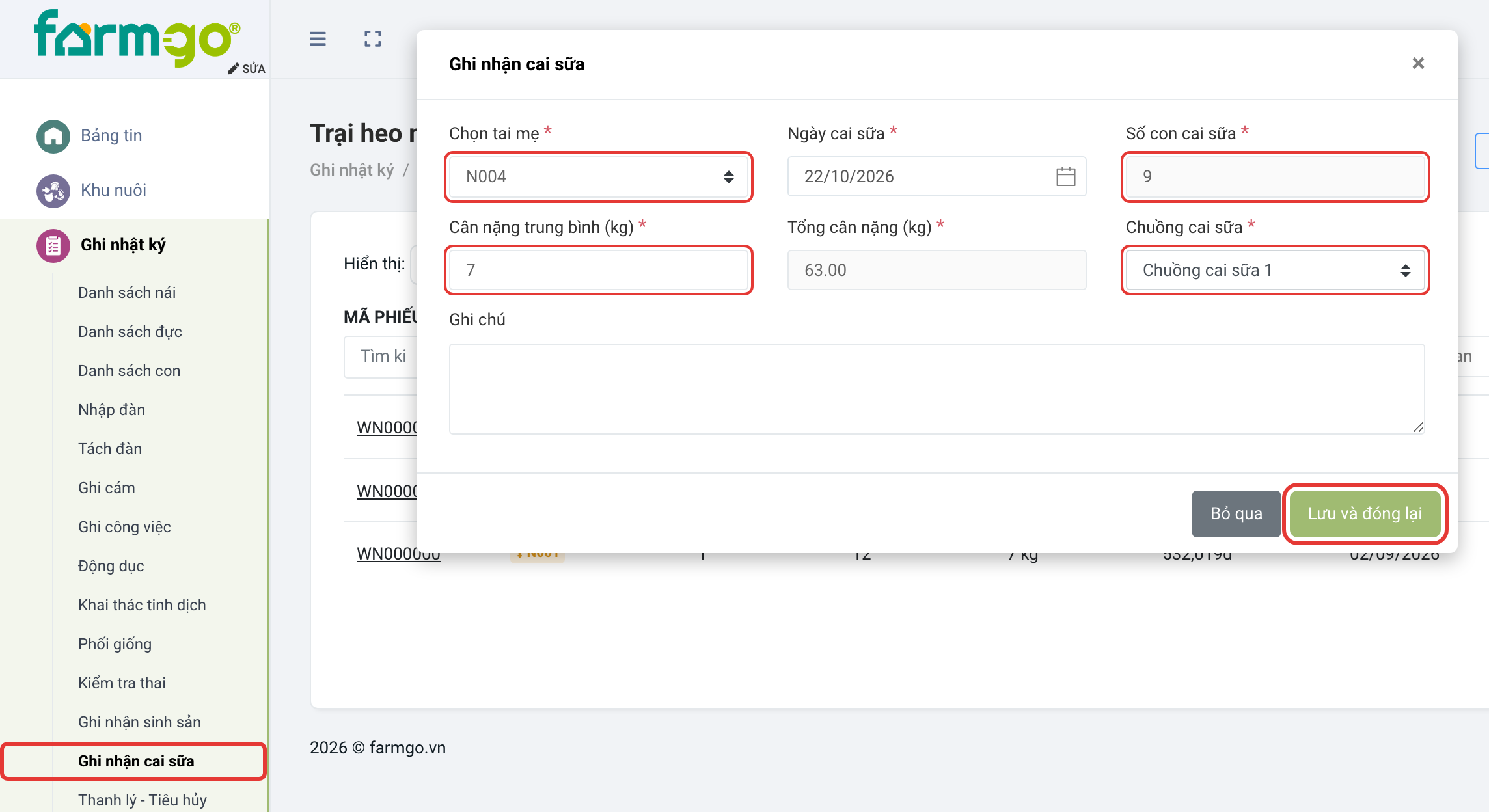Image resolution: width=1489 pixels, height=812 pixels.
Task: Open Danh sách đực
Action: [130, 332]
